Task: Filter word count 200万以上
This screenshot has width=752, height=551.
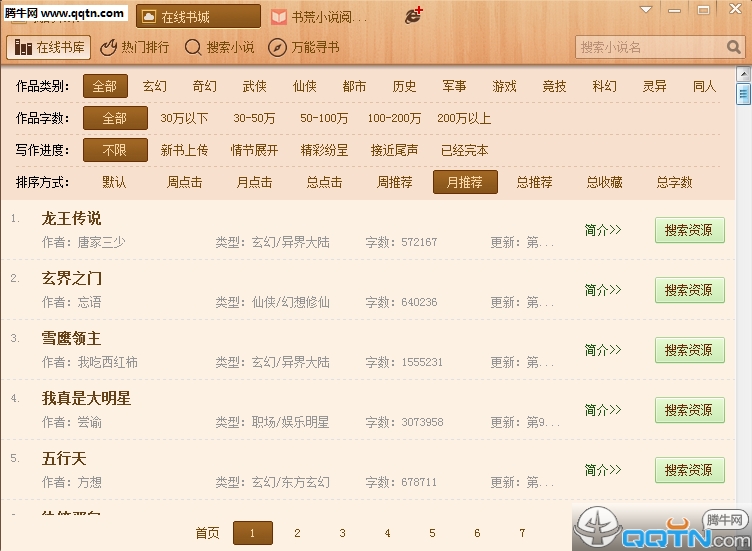Action: point(464,118)
